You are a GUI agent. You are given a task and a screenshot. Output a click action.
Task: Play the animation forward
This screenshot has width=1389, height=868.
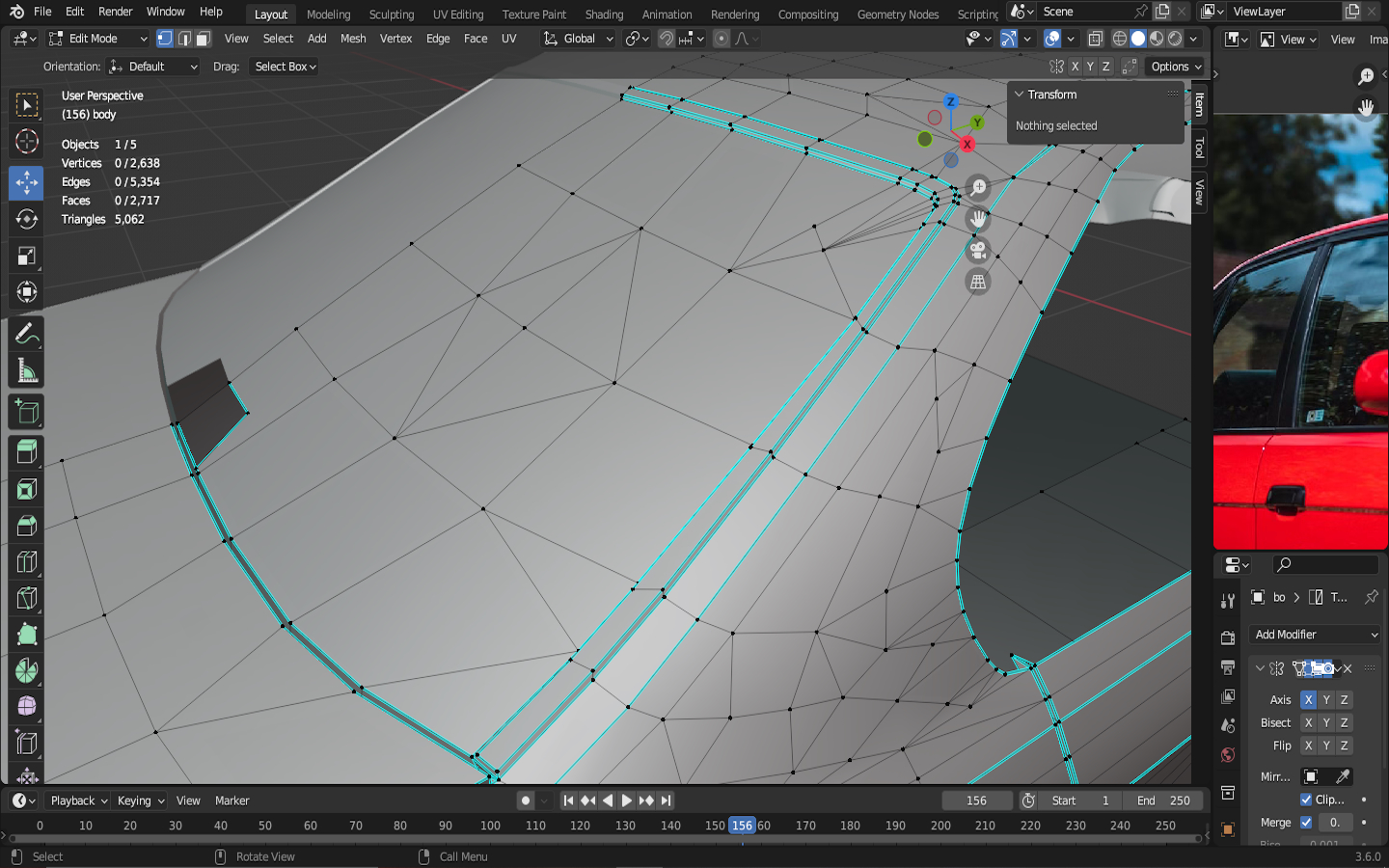coord(627,800)
